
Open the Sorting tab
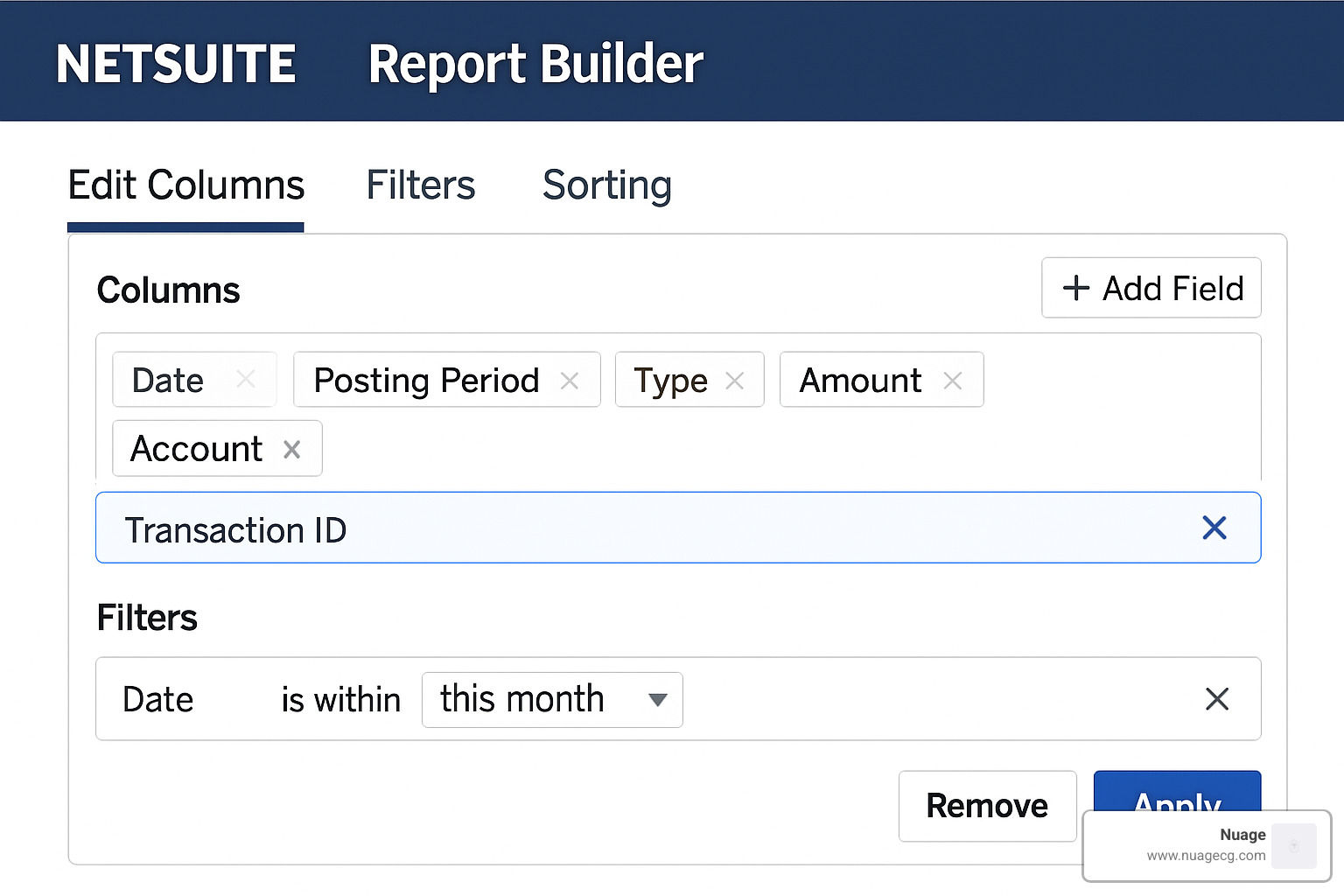pos(607,185)
